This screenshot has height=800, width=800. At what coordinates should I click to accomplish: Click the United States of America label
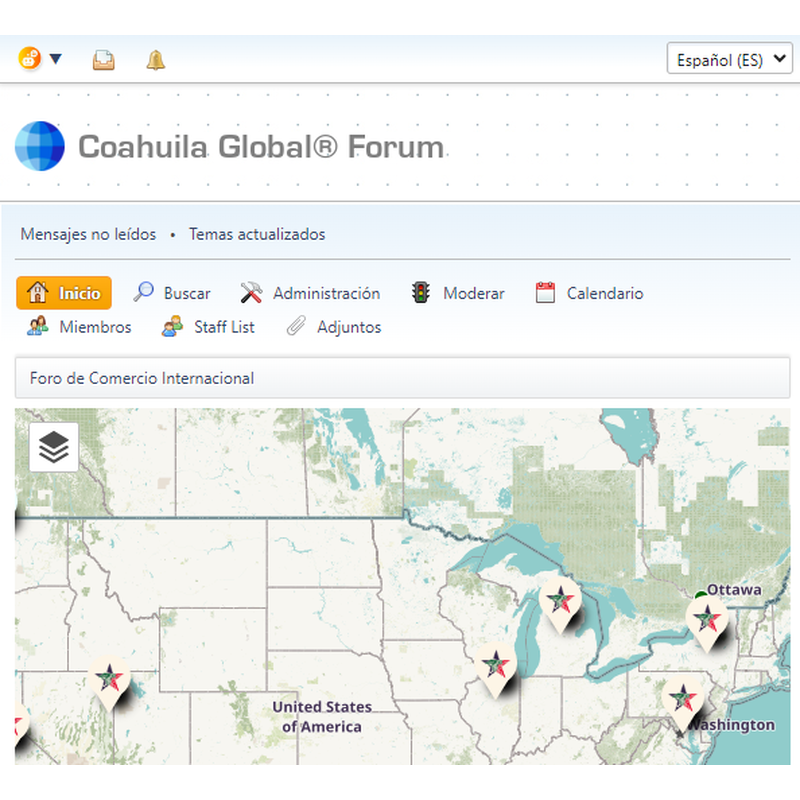[x=322, y=716]
